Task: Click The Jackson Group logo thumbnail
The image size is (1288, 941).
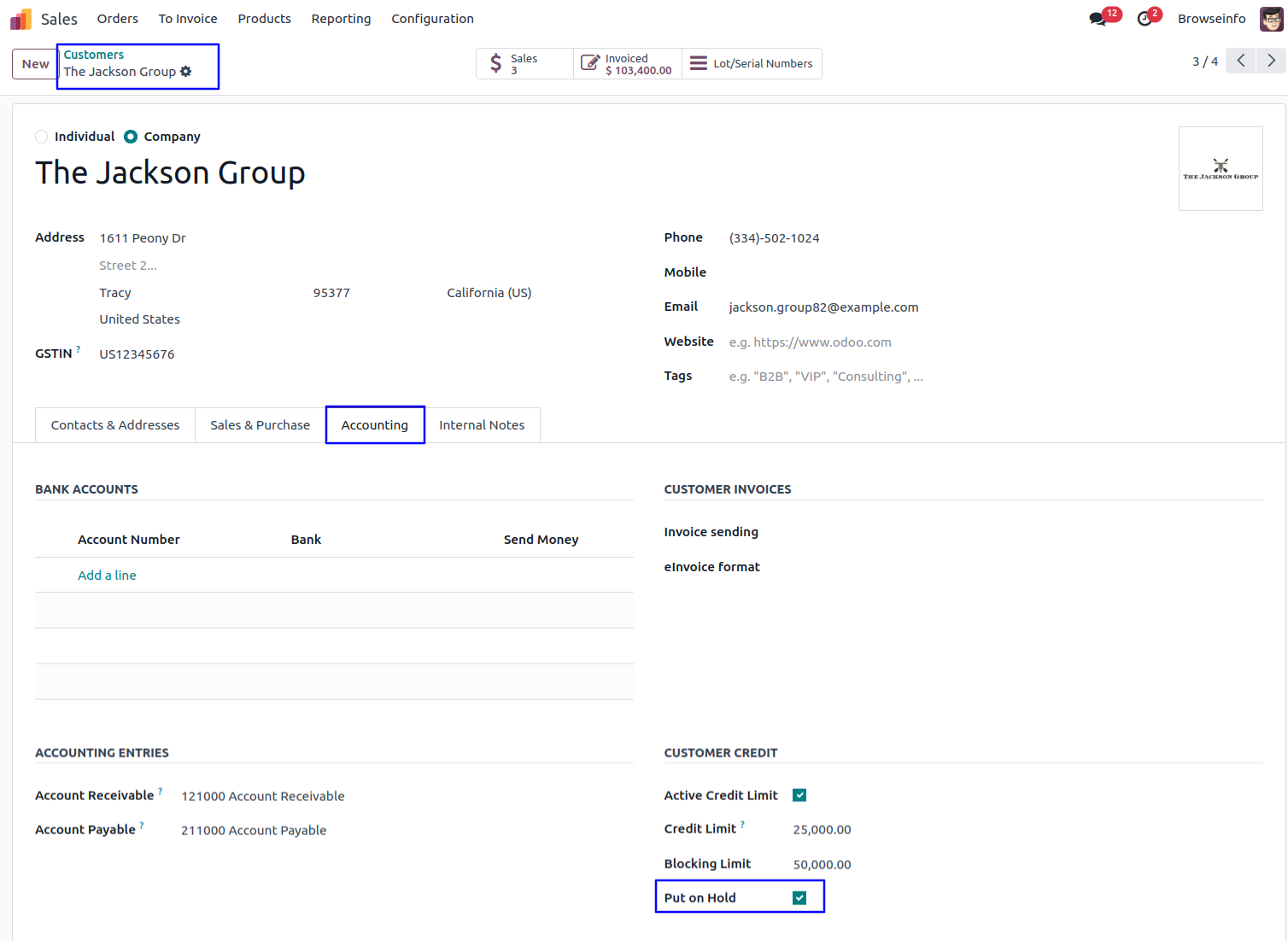Action: (1221, 169)
